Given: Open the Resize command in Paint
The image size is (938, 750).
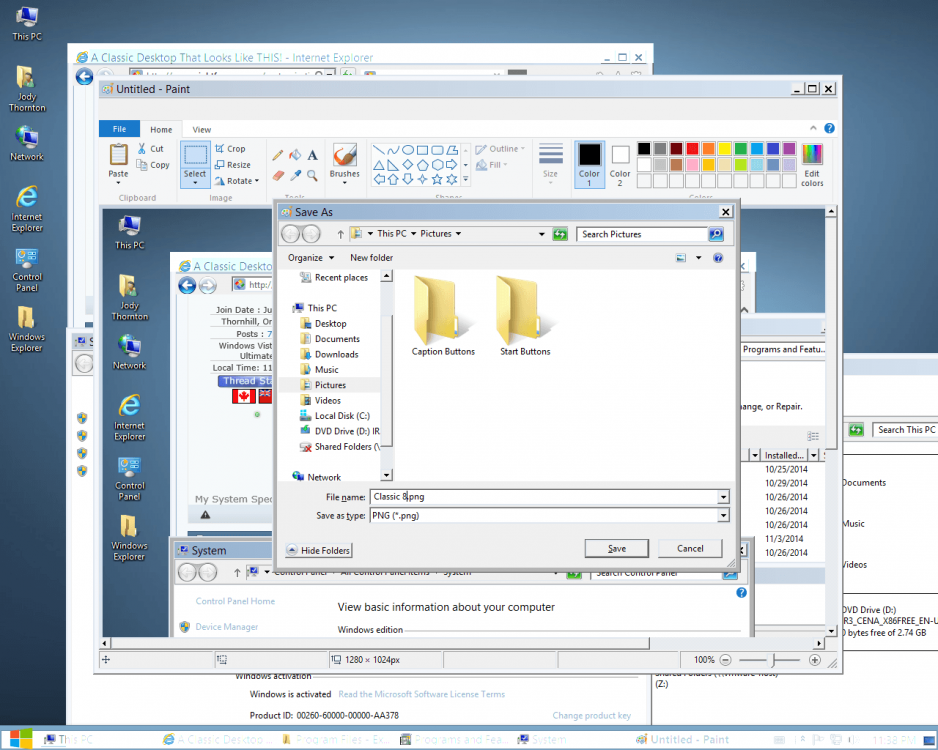Looking at the screenshot, I should (233, 164).
